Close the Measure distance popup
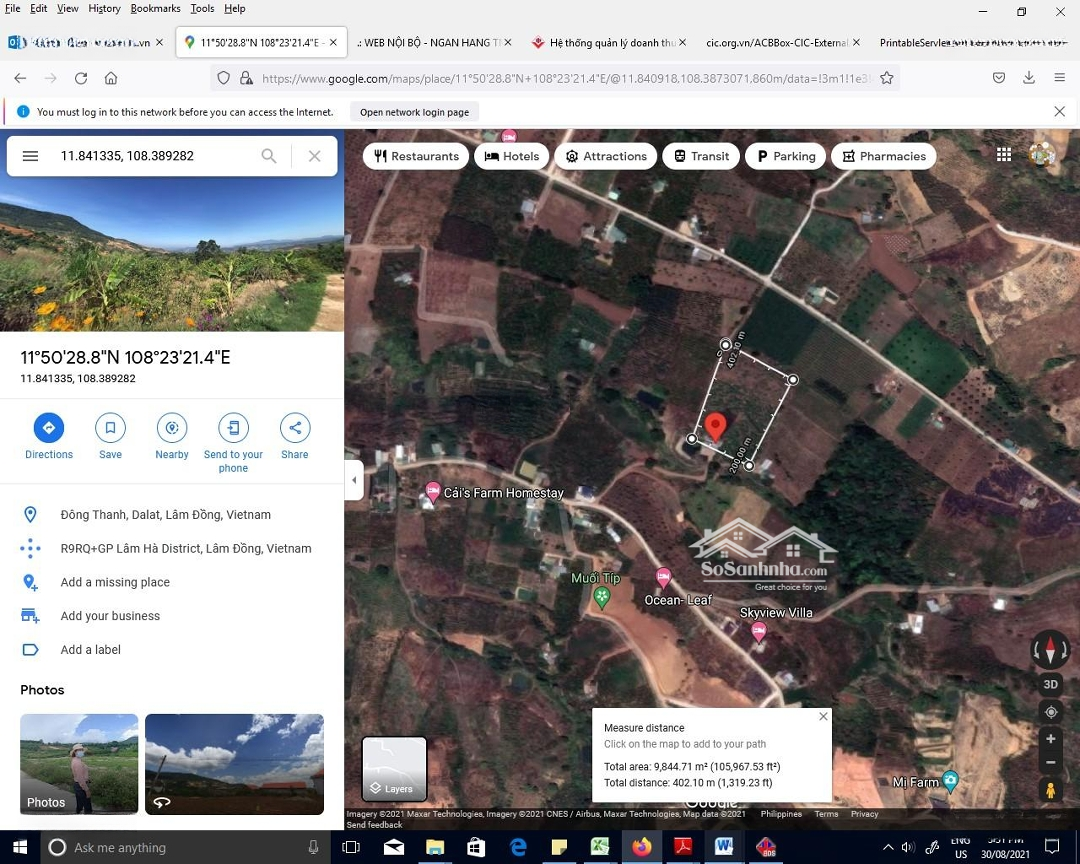This screenshot has width=1080, height=864. [823, 716]
